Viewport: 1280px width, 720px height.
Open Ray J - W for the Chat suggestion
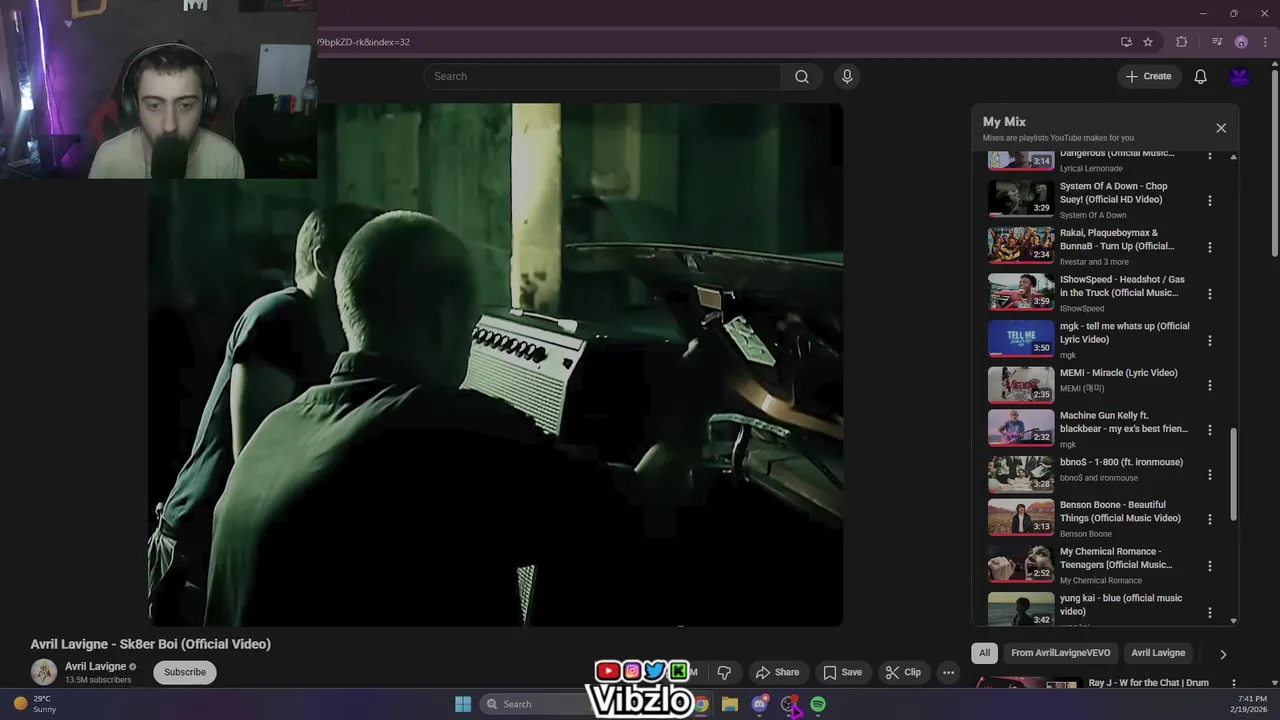(x=1149, y=683)
